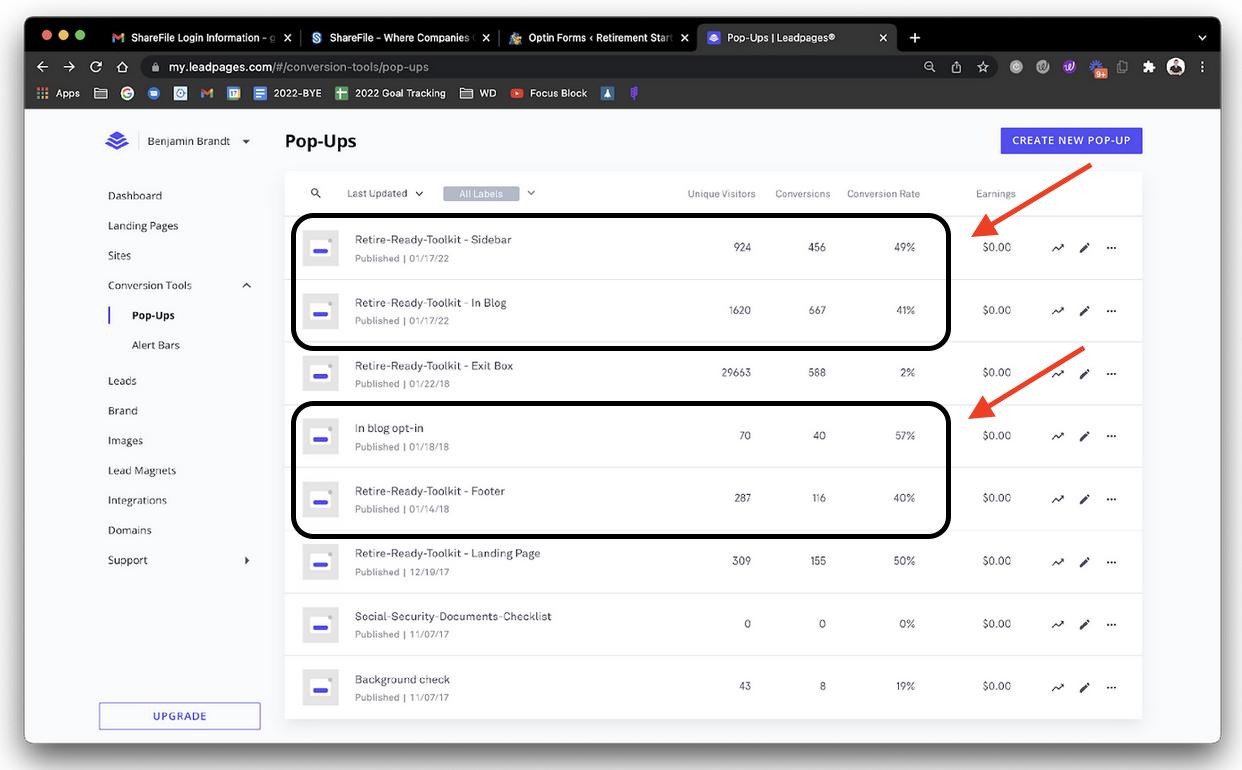The height and width of the screenshot is (770, 1242).
Task: Click the search magnifier icon in Pop-Ups list
Action: coord(316,194)
